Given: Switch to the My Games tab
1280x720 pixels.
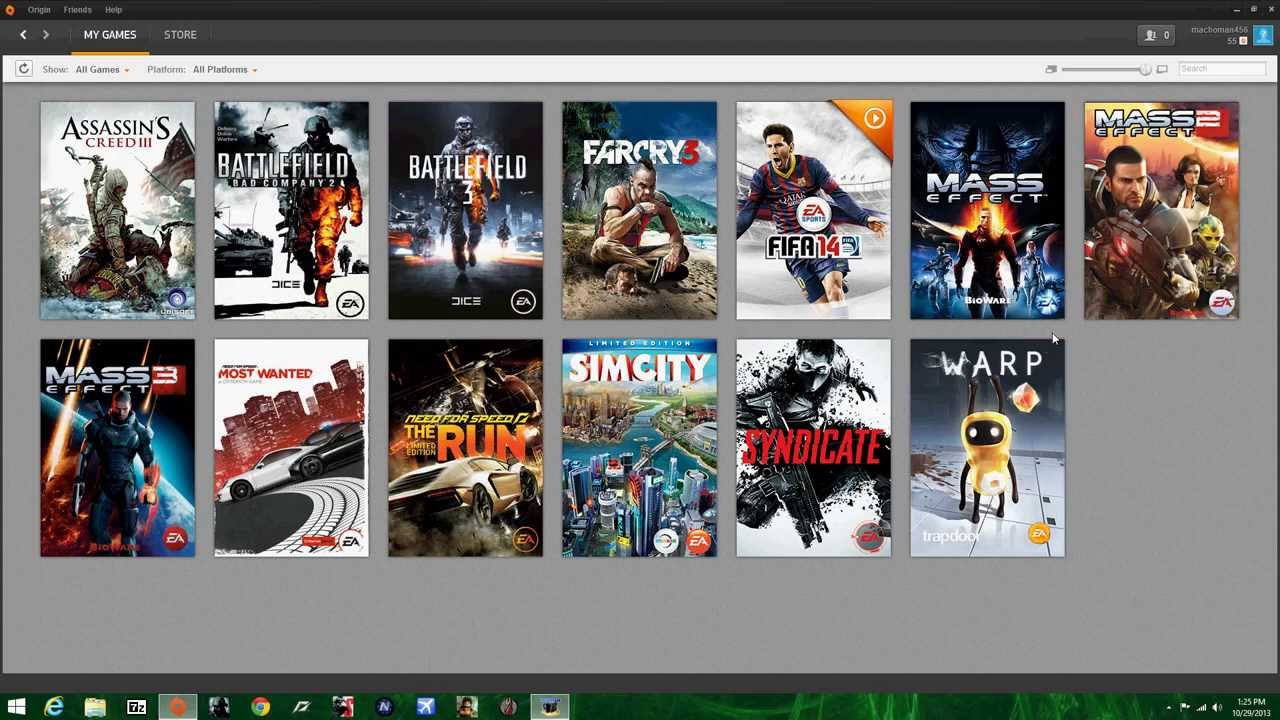Looking at the screenshot, I should tap(110, 35).
